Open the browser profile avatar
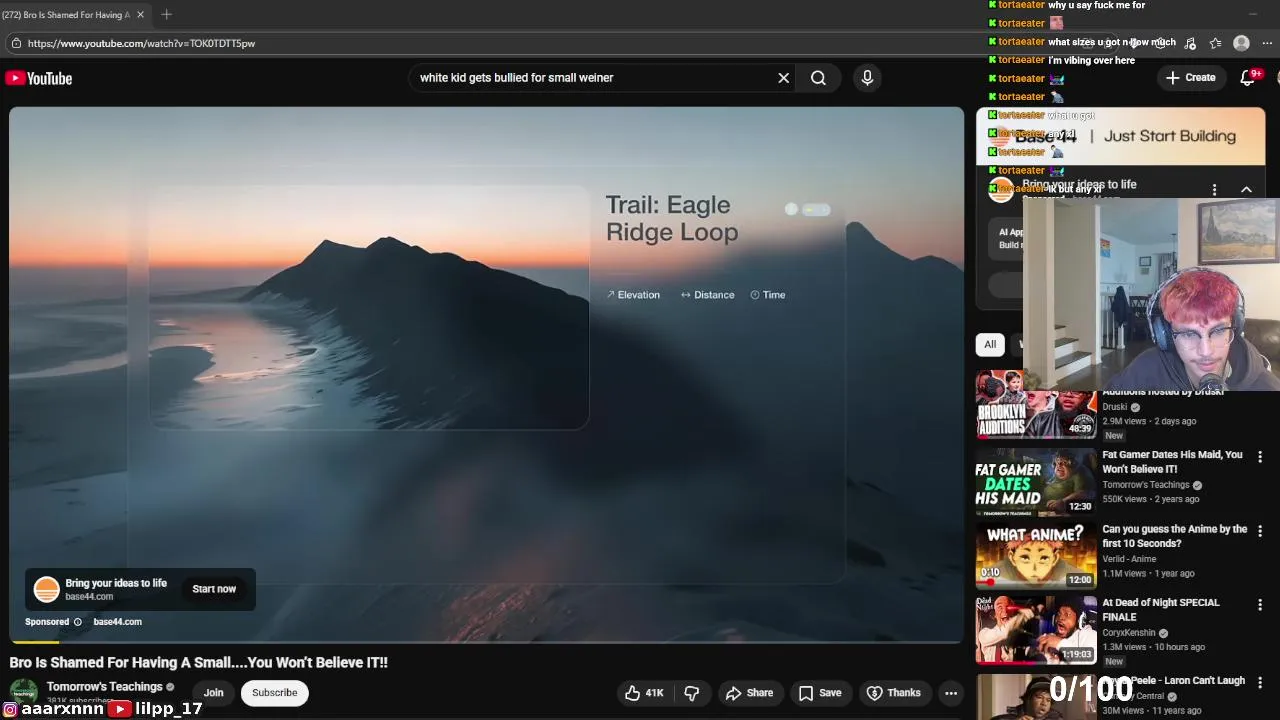The width and height of the screenshot is (1280, 720). 1241,43
